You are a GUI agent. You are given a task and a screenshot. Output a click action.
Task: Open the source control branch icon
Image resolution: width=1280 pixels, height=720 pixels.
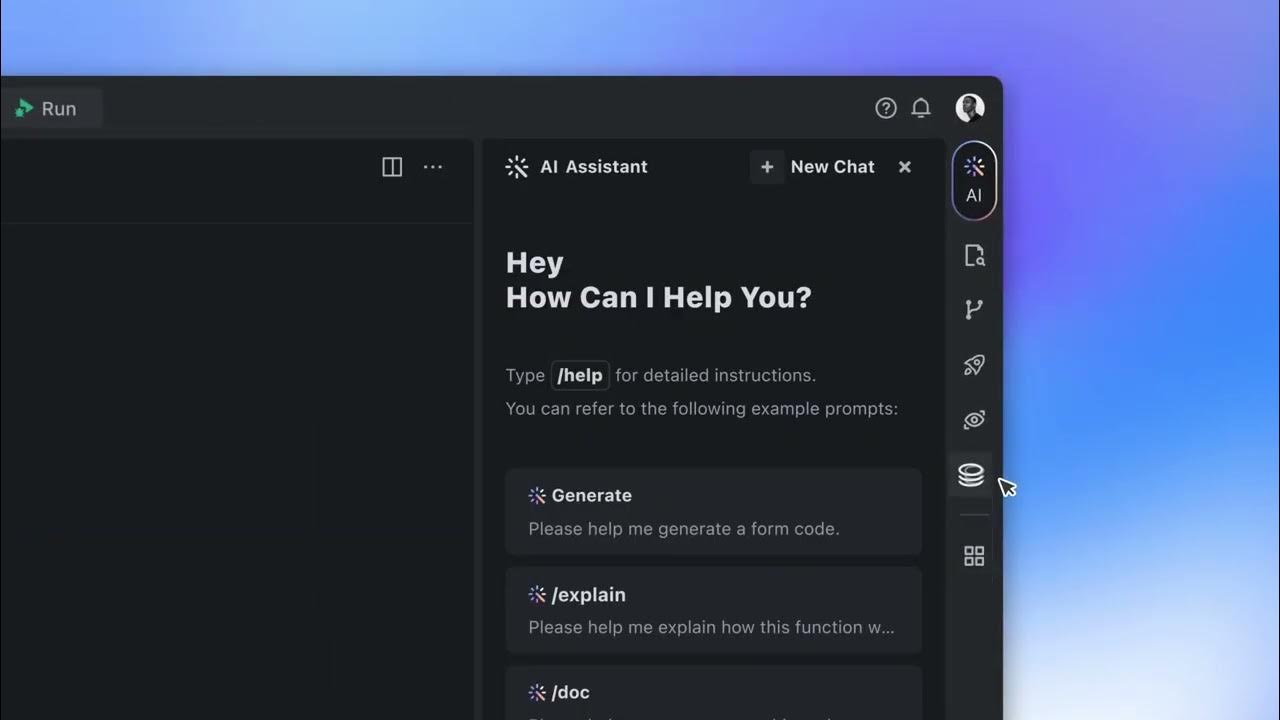974,310
